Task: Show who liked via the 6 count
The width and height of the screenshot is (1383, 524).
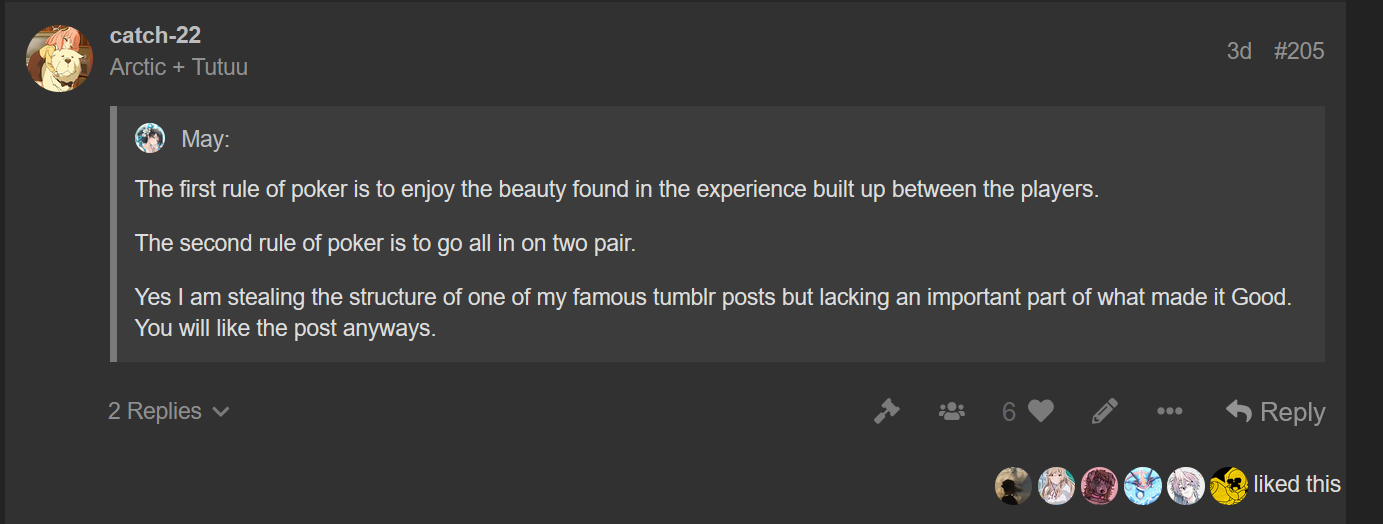Action: click(x=1009, y=411)
